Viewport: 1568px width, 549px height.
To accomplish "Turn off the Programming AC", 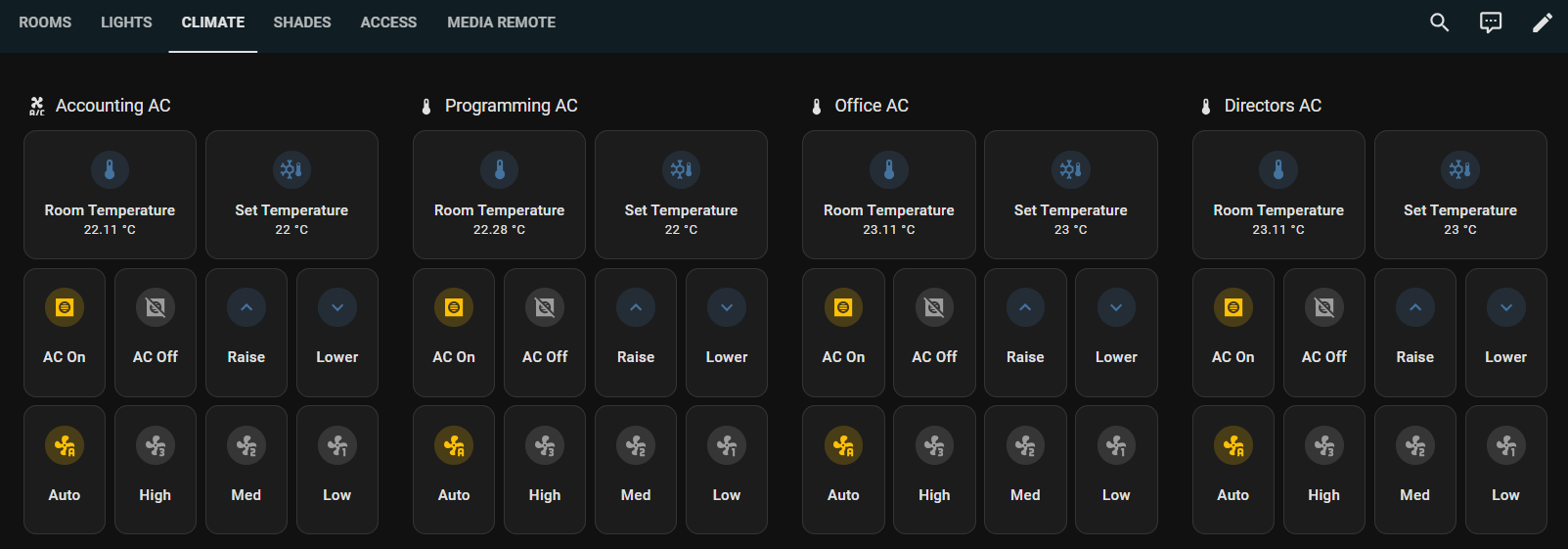I will point(545,332).
